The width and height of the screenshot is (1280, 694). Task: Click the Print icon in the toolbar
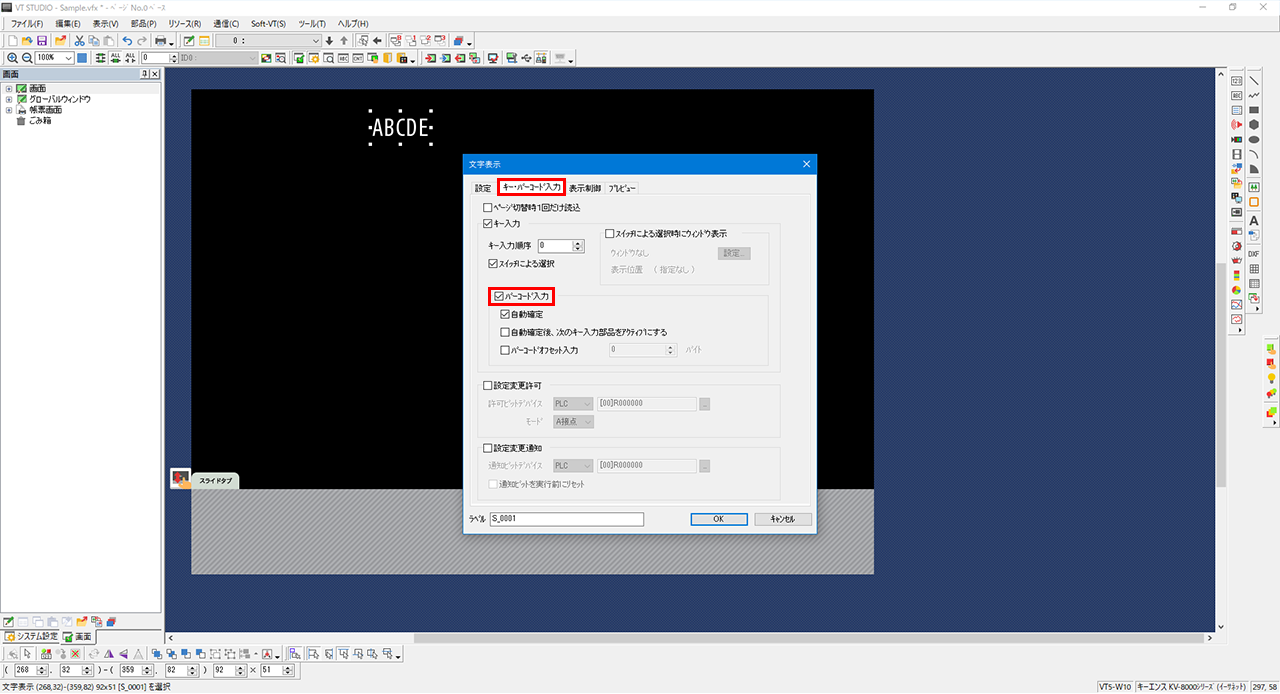pos(159,41)
